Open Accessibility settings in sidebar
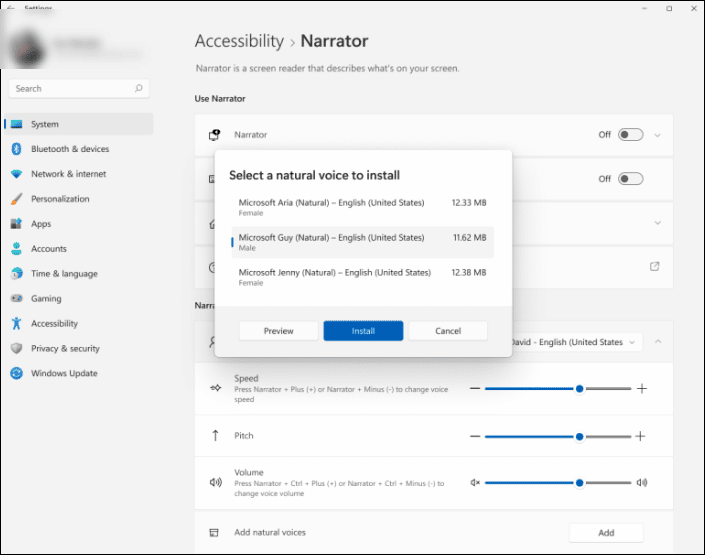 [x=79, y=323]
